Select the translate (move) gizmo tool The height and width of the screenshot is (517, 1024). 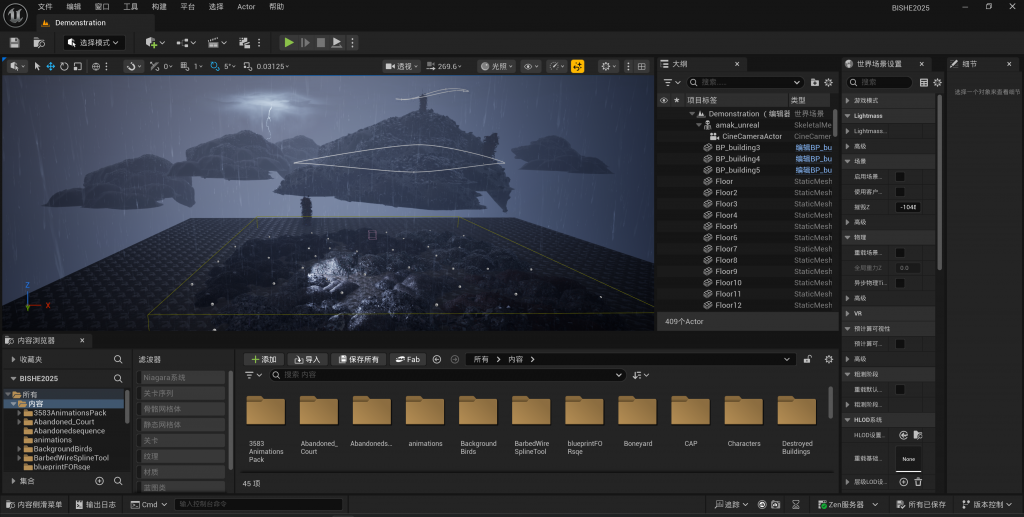pos(51,67)
